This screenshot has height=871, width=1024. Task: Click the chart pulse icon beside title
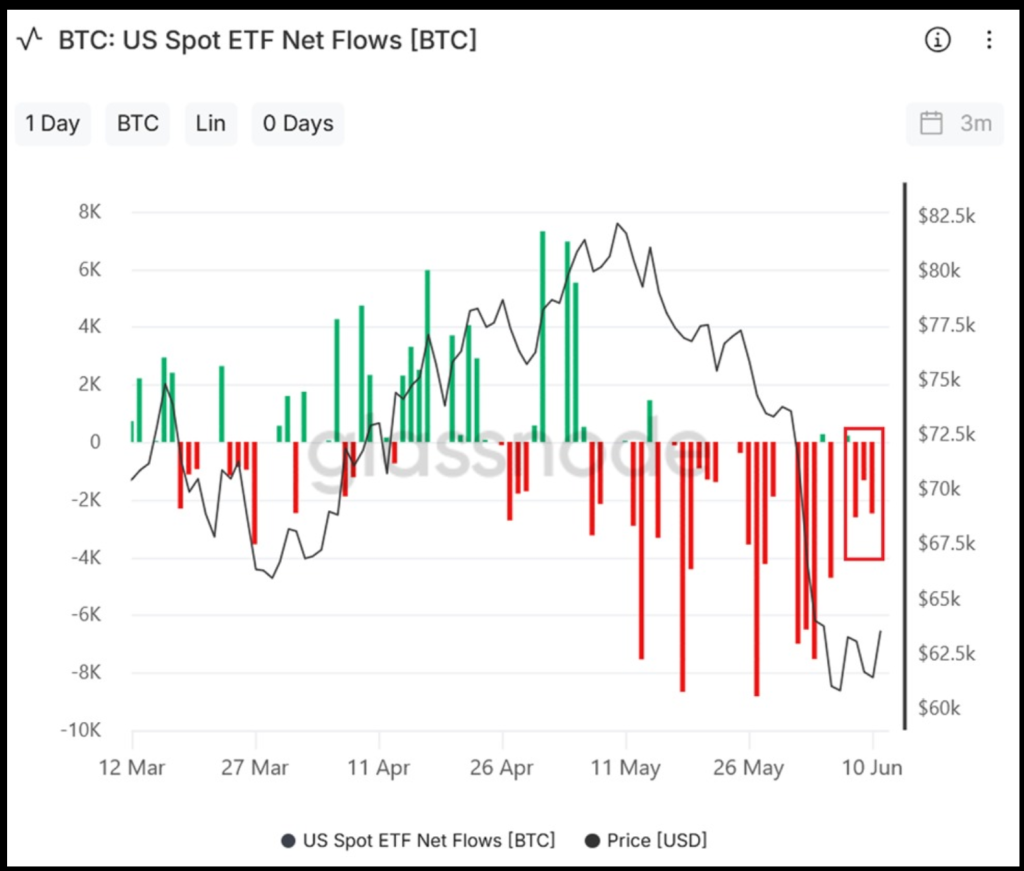[30, 39]
